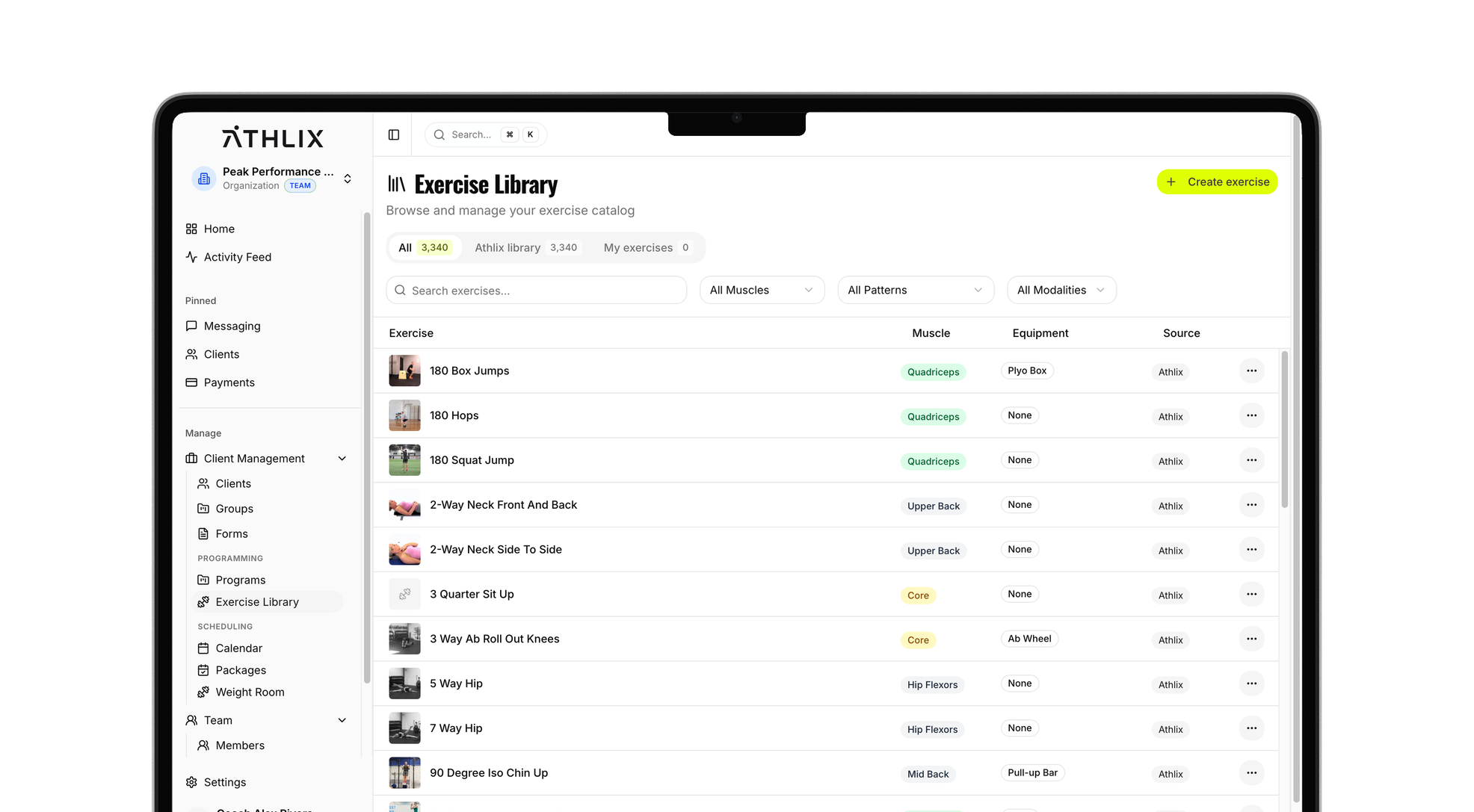1474x812 pixels.
Task: Click the Client Management briefcase icon
Action: click(x=191, y=459)
